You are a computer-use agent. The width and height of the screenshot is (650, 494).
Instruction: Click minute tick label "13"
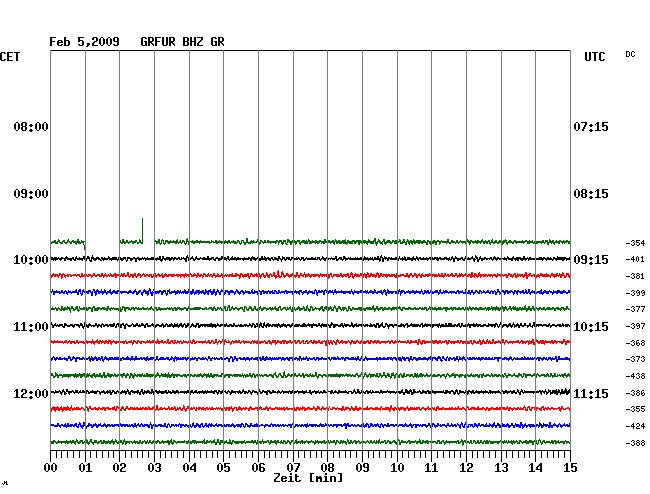click(x=501, y=468)
